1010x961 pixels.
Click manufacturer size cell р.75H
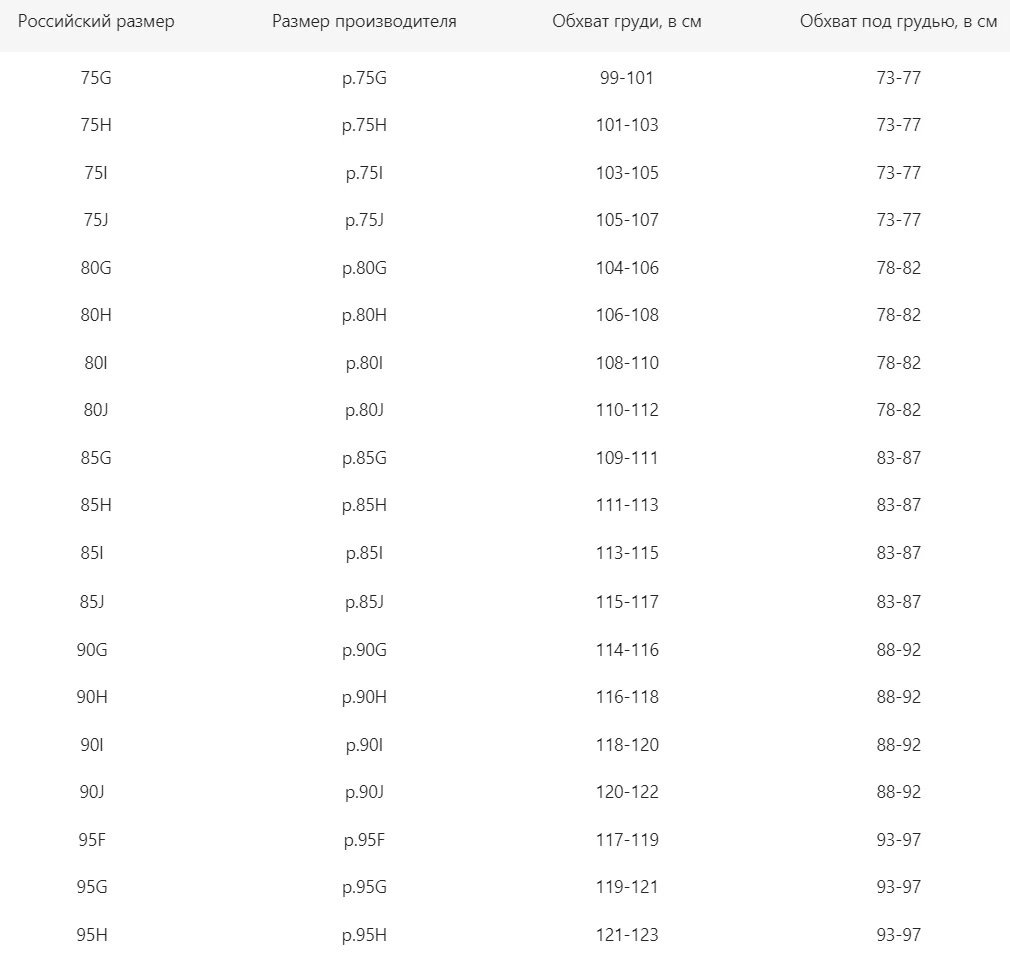point(364,125)
